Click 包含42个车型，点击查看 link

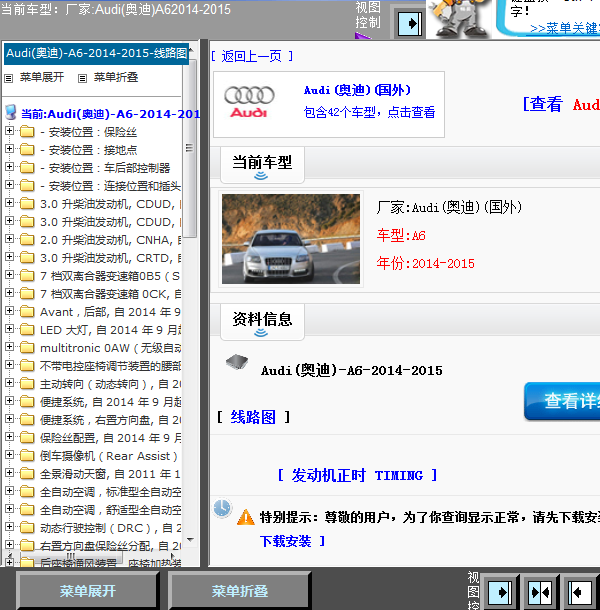[x=369, y=112]
